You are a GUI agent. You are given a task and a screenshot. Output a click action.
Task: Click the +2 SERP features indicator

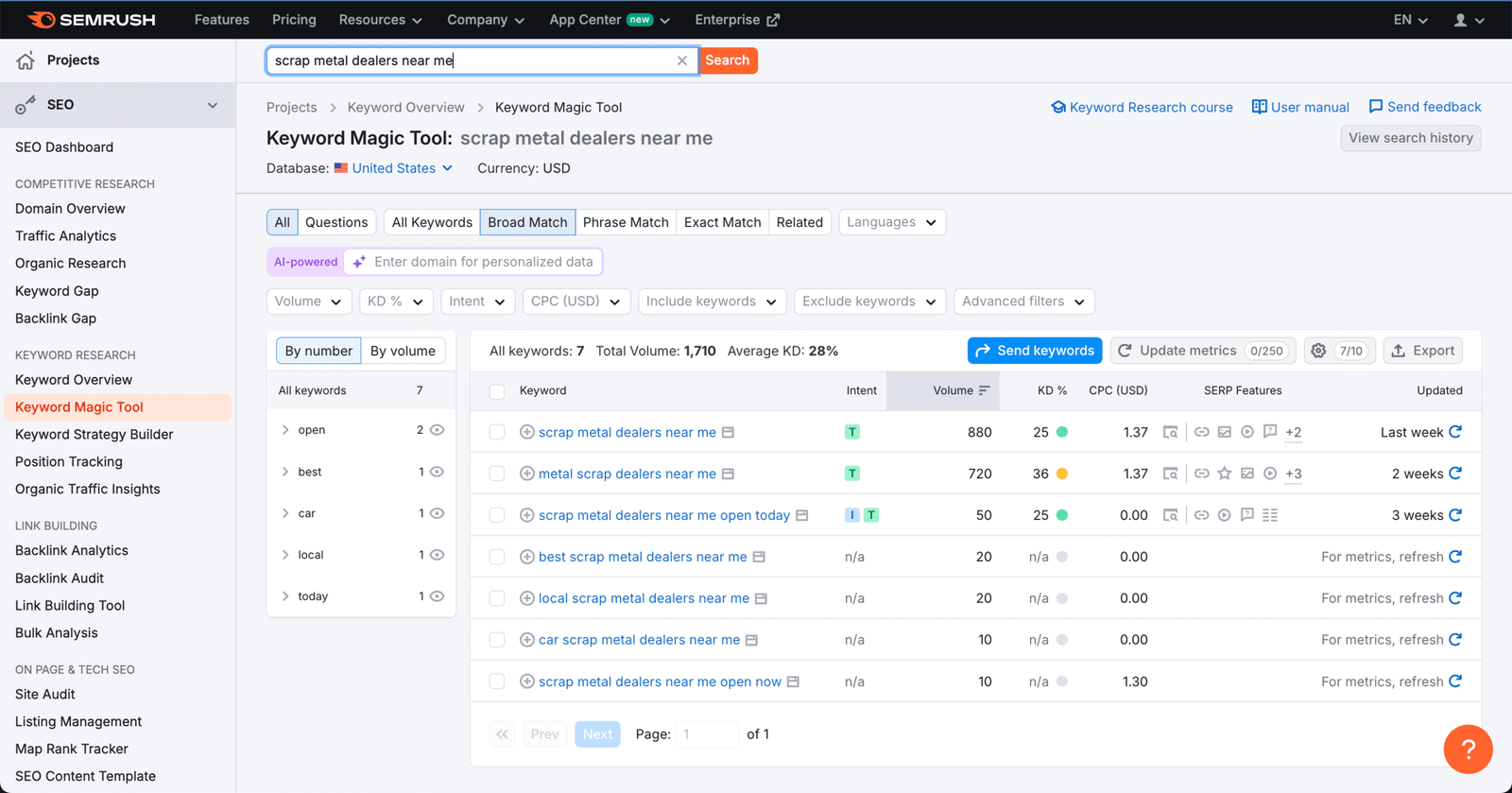(1294, 432)
